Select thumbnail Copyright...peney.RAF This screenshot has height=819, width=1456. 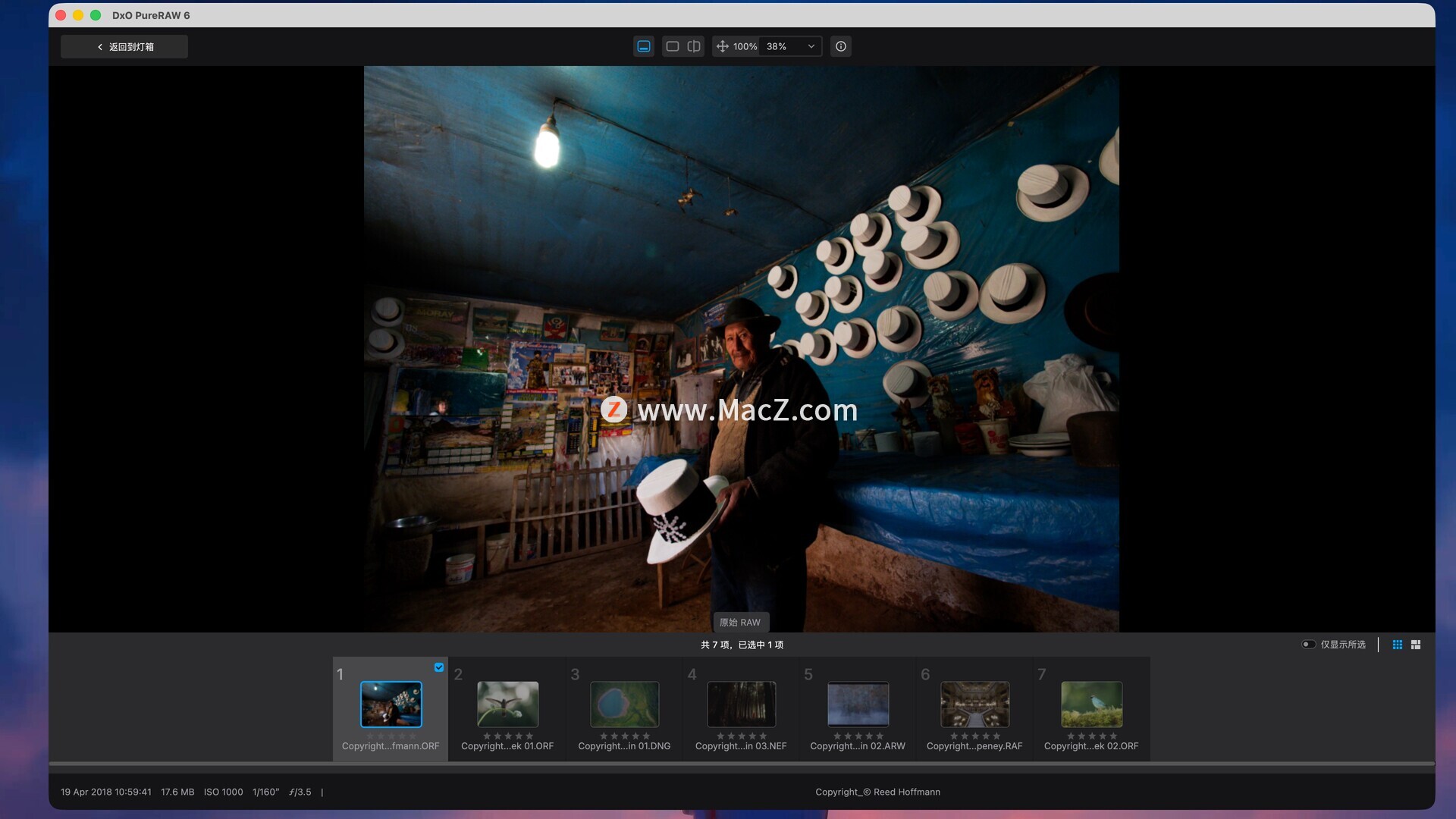tap(974, 704)
